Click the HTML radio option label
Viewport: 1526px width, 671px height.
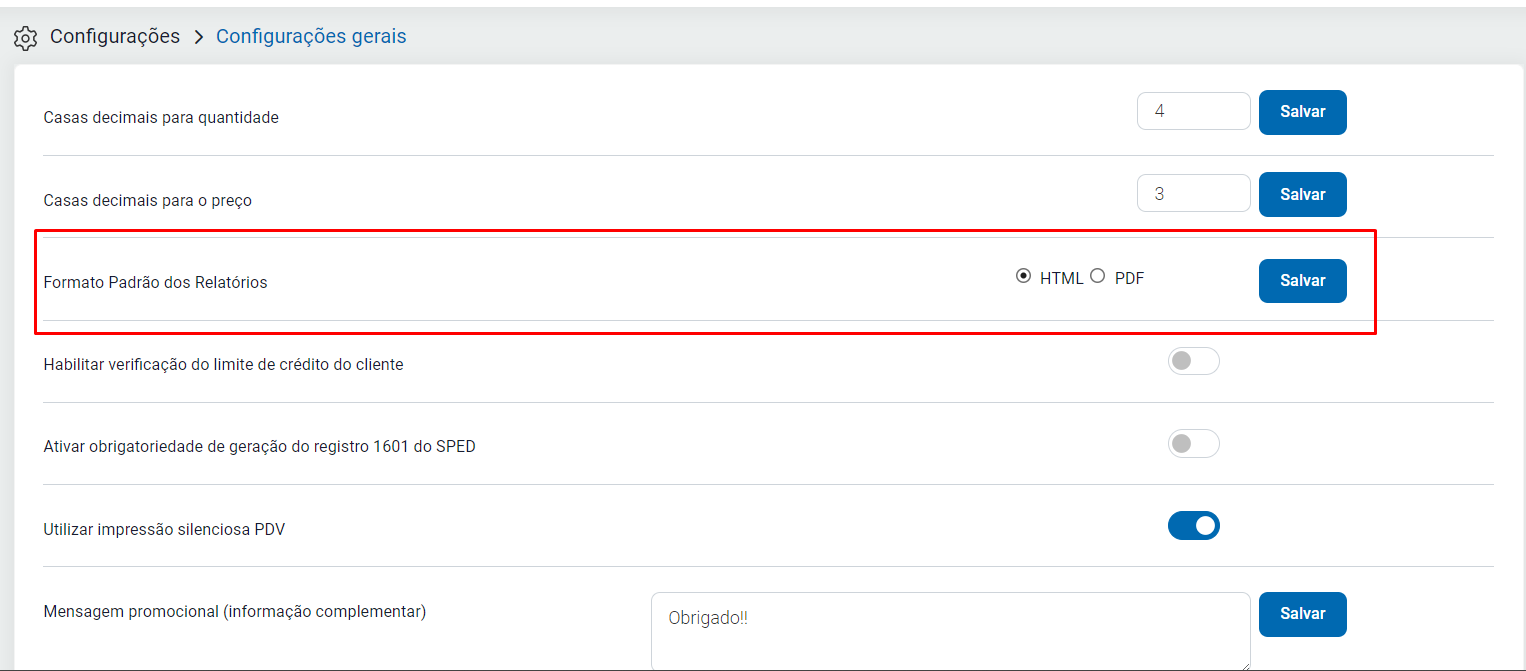pyautogui.click(x=1061, y=279)
